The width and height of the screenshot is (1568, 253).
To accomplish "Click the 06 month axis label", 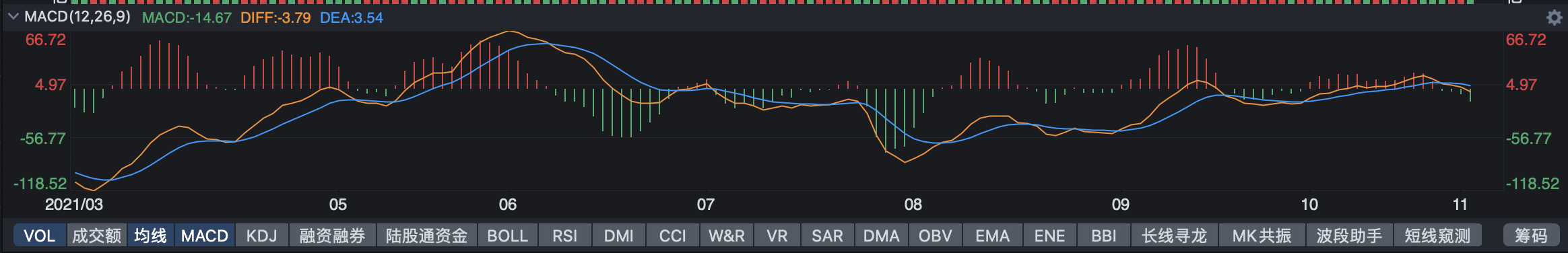I will [x=508, y=205].
